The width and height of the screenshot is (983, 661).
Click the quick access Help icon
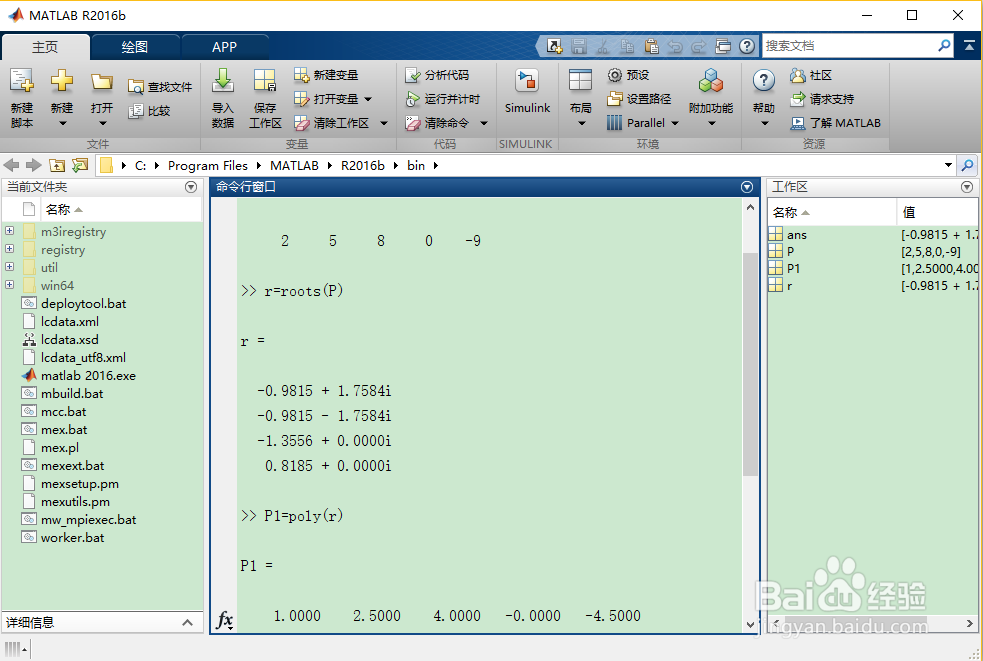[x=747, y=46]
